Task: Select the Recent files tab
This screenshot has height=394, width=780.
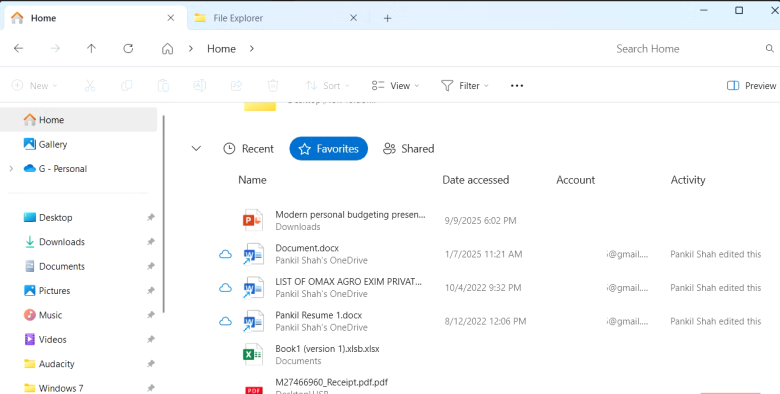Action: coord(248,149)
